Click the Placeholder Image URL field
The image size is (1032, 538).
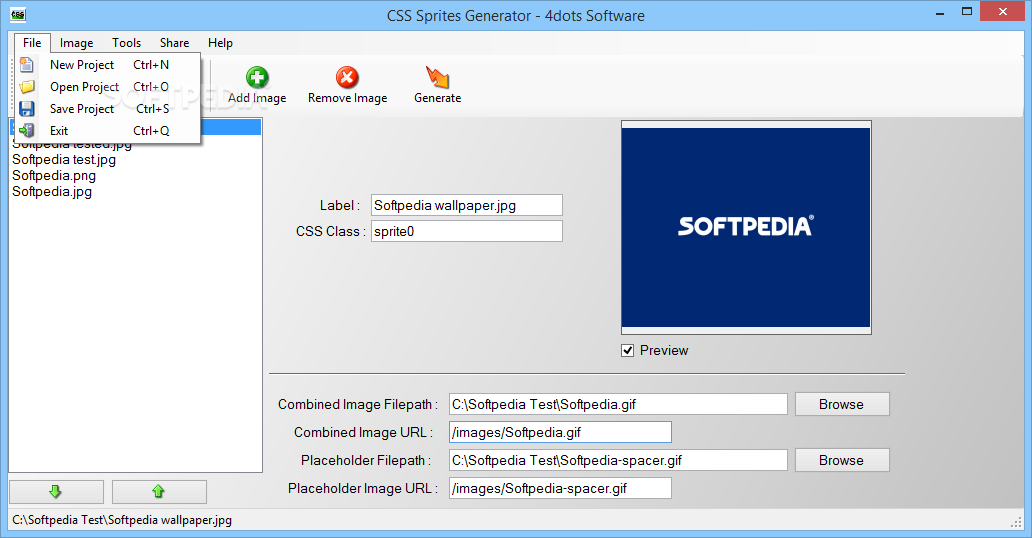click(x=560, y=488)
